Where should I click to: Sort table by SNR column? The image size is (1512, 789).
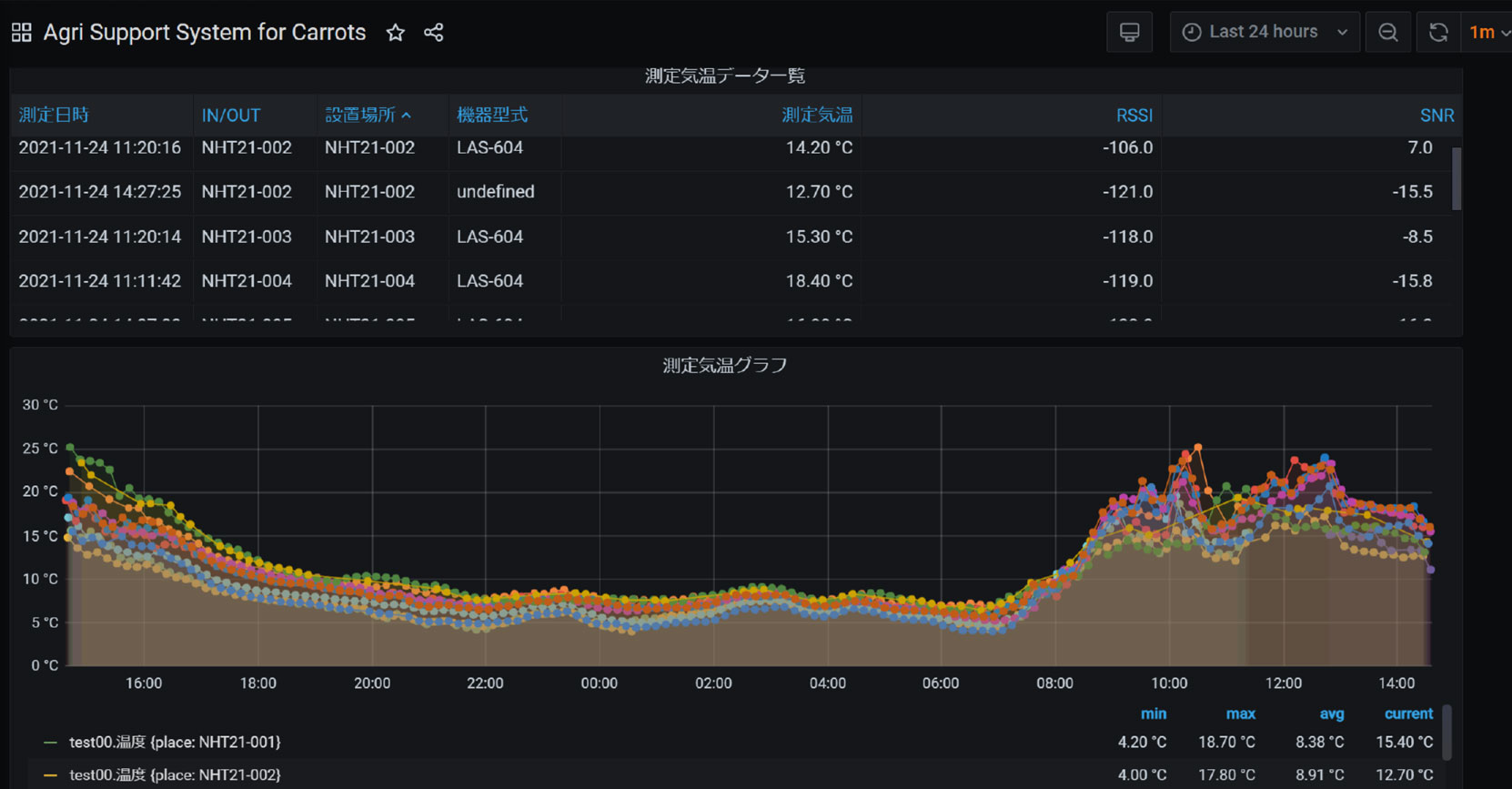(1437, 116)
